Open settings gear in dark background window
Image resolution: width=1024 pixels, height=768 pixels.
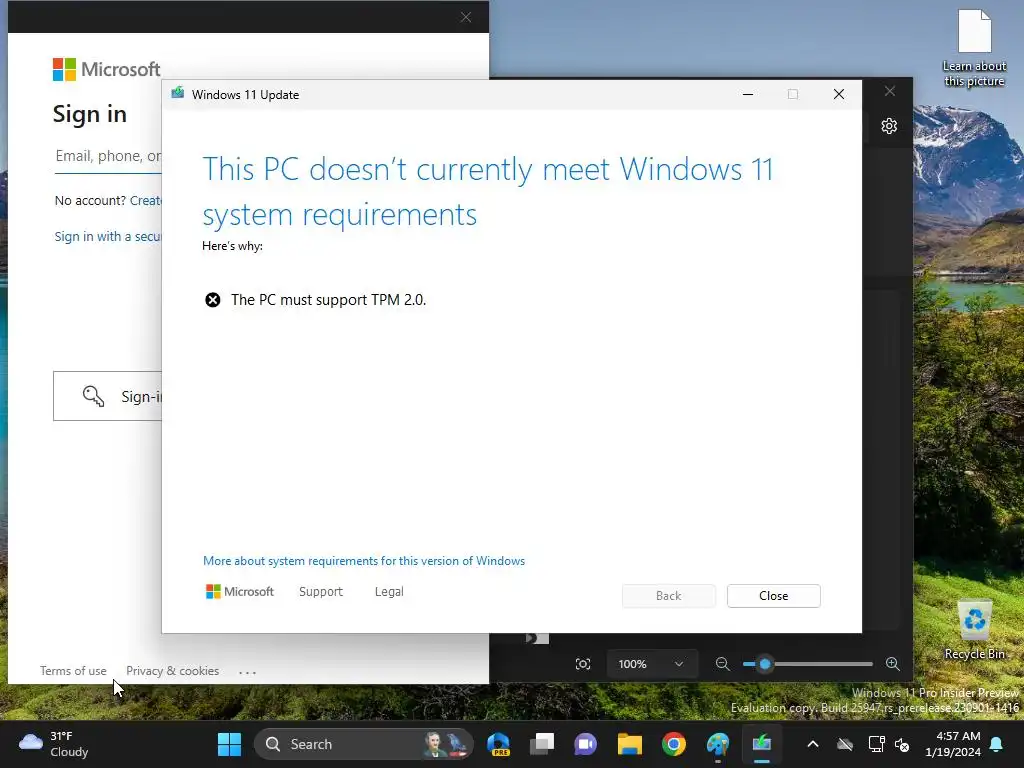[x=889, y=126]
